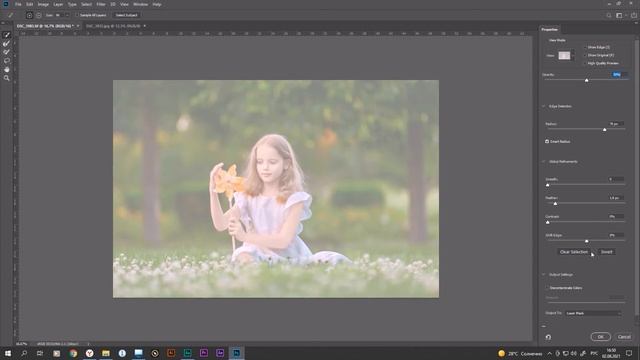Switch to the second document tab
Screen dimensions: 640x360
[113, 26]
